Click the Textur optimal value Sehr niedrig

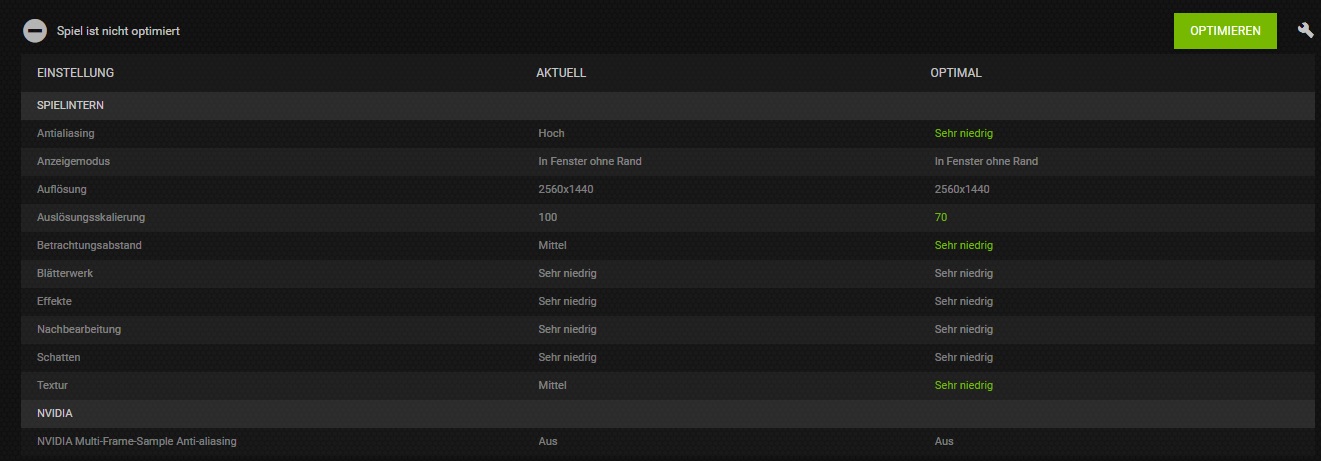tap(964, 385)
